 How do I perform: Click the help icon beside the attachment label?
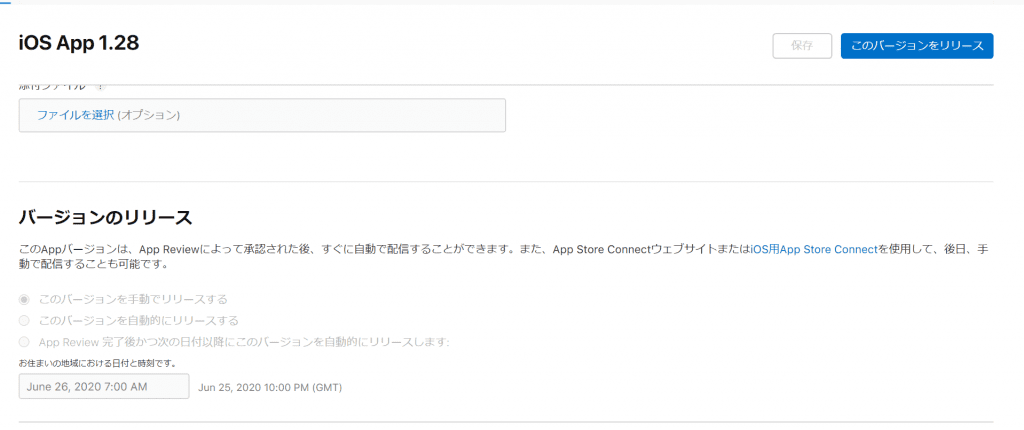coord(100,87)
